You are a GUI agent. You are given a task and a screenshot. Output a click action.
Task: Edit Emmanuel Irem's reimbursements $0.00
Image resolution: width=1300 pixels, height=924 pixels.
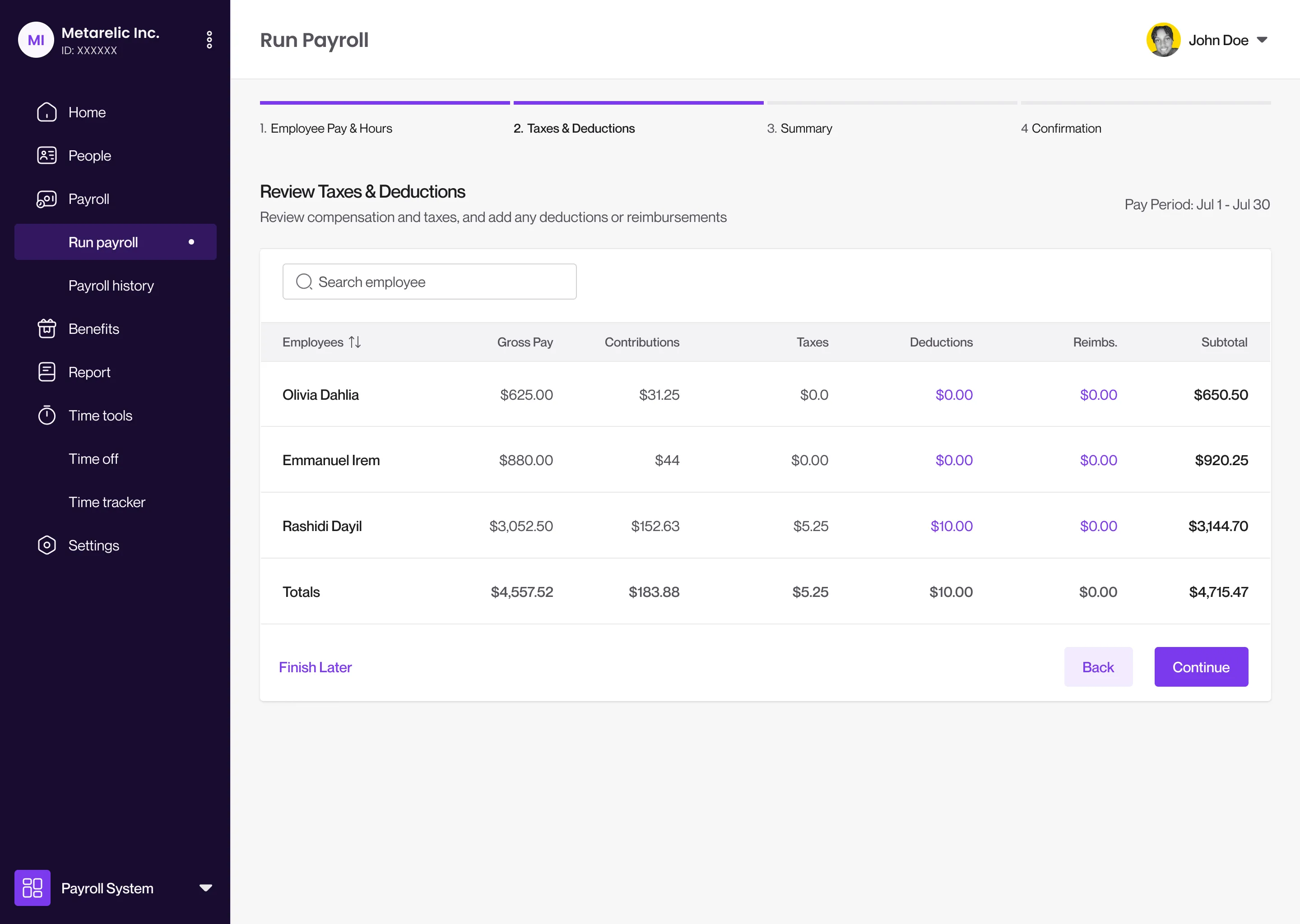tap(1099, 460)
